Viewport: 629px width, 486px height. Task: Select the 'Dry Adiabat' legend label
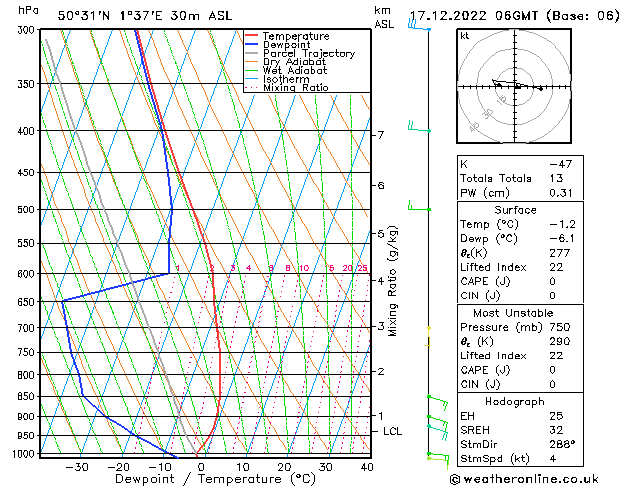click(x=294, y=62)
